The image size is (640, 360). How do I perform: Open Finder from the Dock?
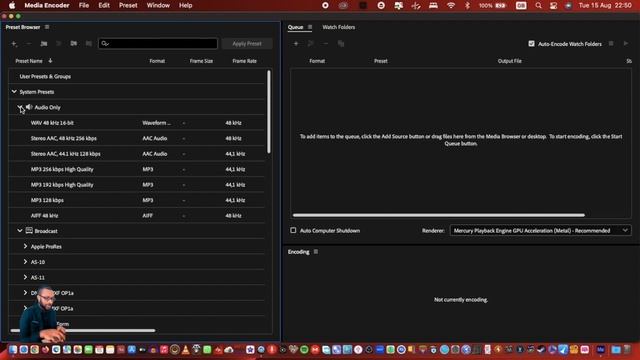(13, 349)
